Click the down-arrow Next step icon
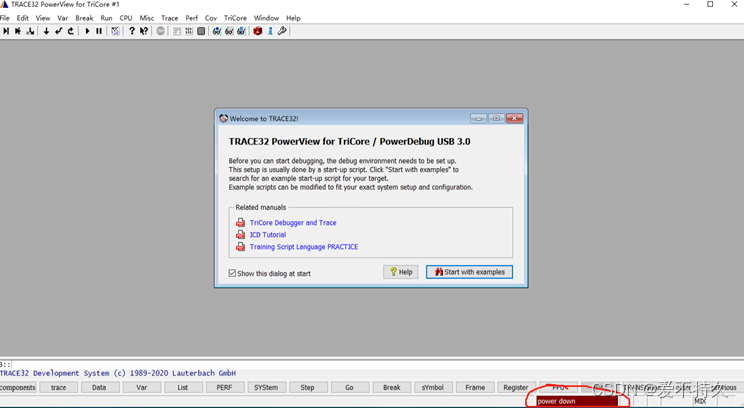 46,31
